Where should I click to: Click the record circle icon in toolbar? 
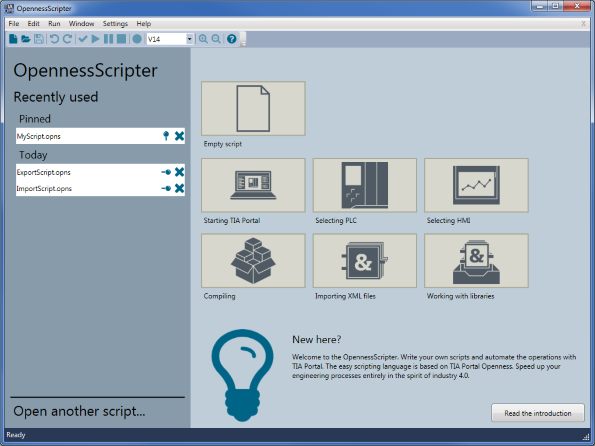pyautogui.click(x=137, y=39)
